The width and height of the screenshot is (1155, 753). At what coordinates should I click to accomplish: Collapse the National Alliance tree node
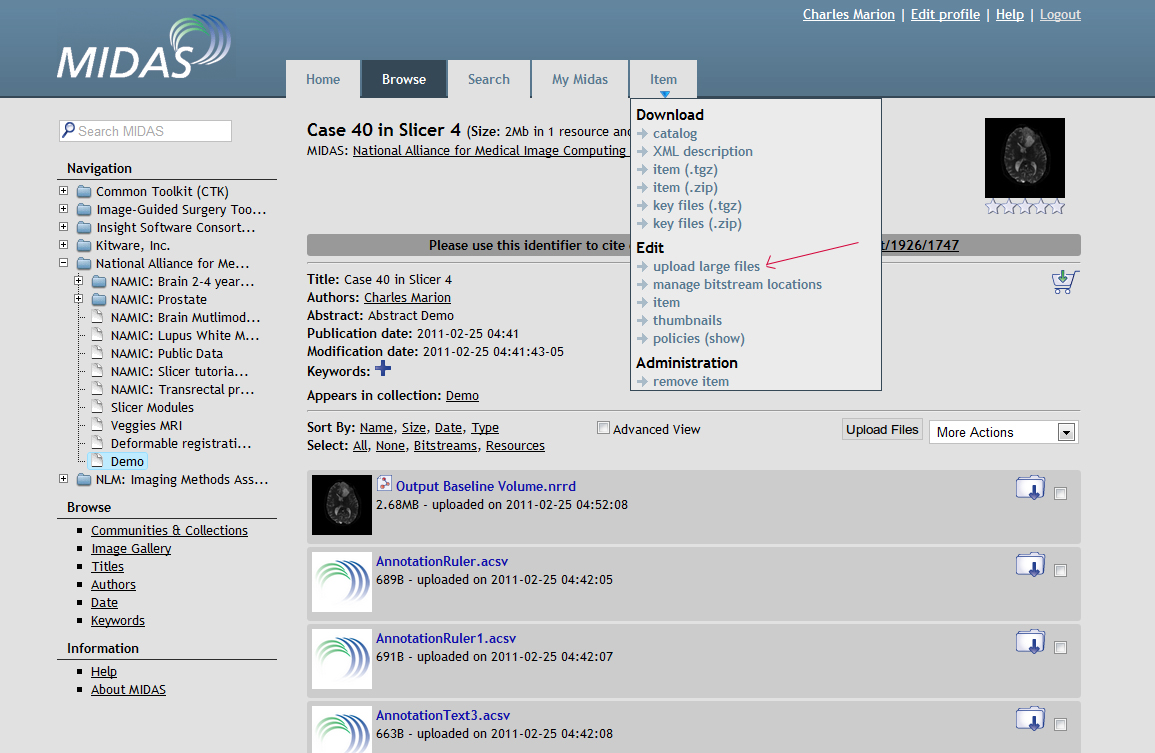point(64,263)
